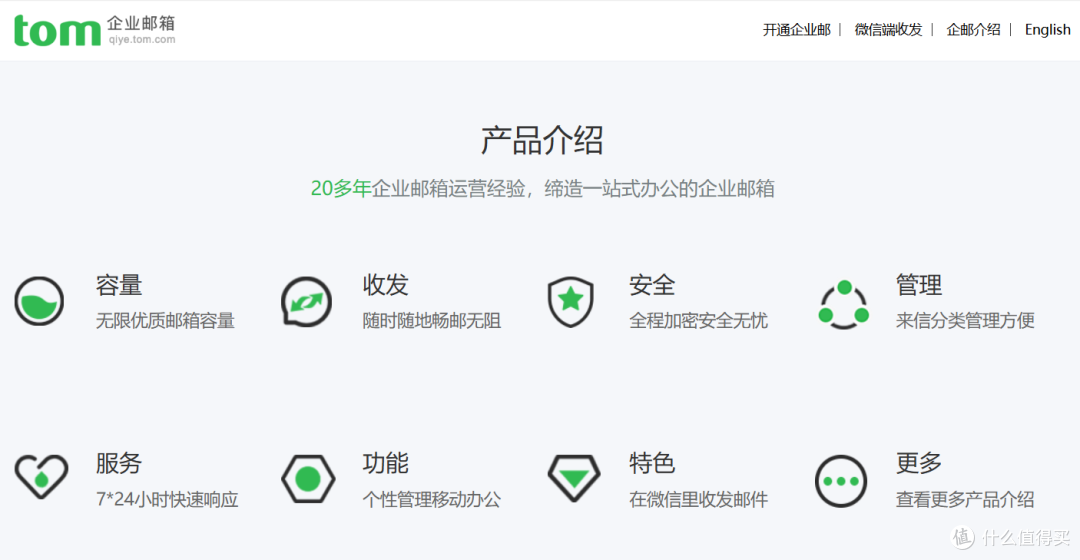1080x560 pixels.
Task: Click the 功能 hexagon icon
Action: (x=308, y=479)
